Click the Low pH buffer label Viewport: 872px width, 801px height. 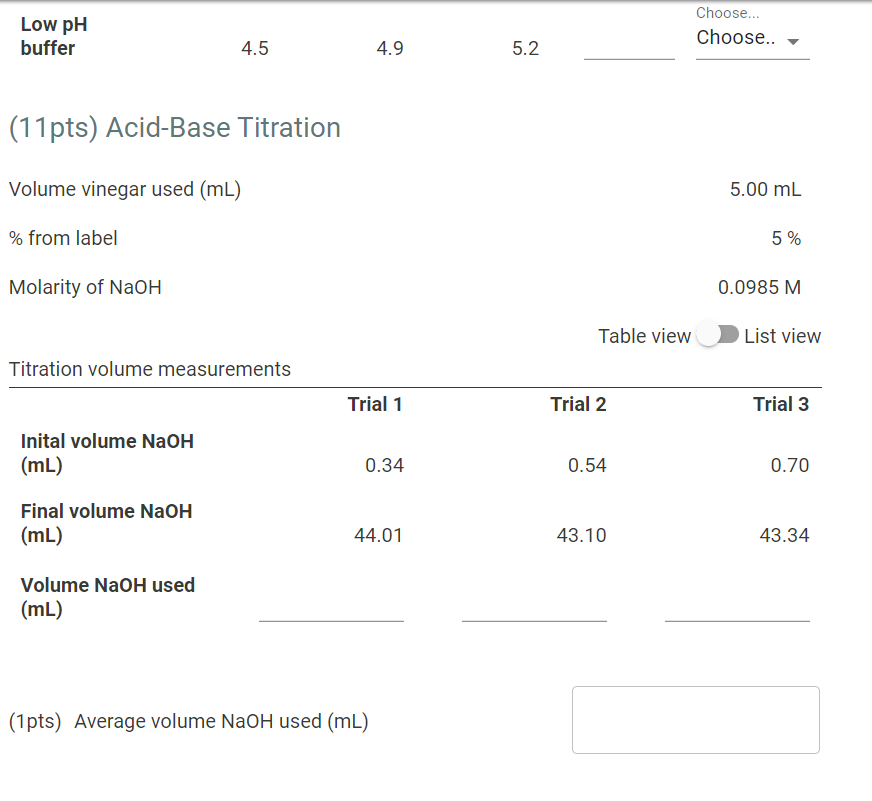pos(53,36)
